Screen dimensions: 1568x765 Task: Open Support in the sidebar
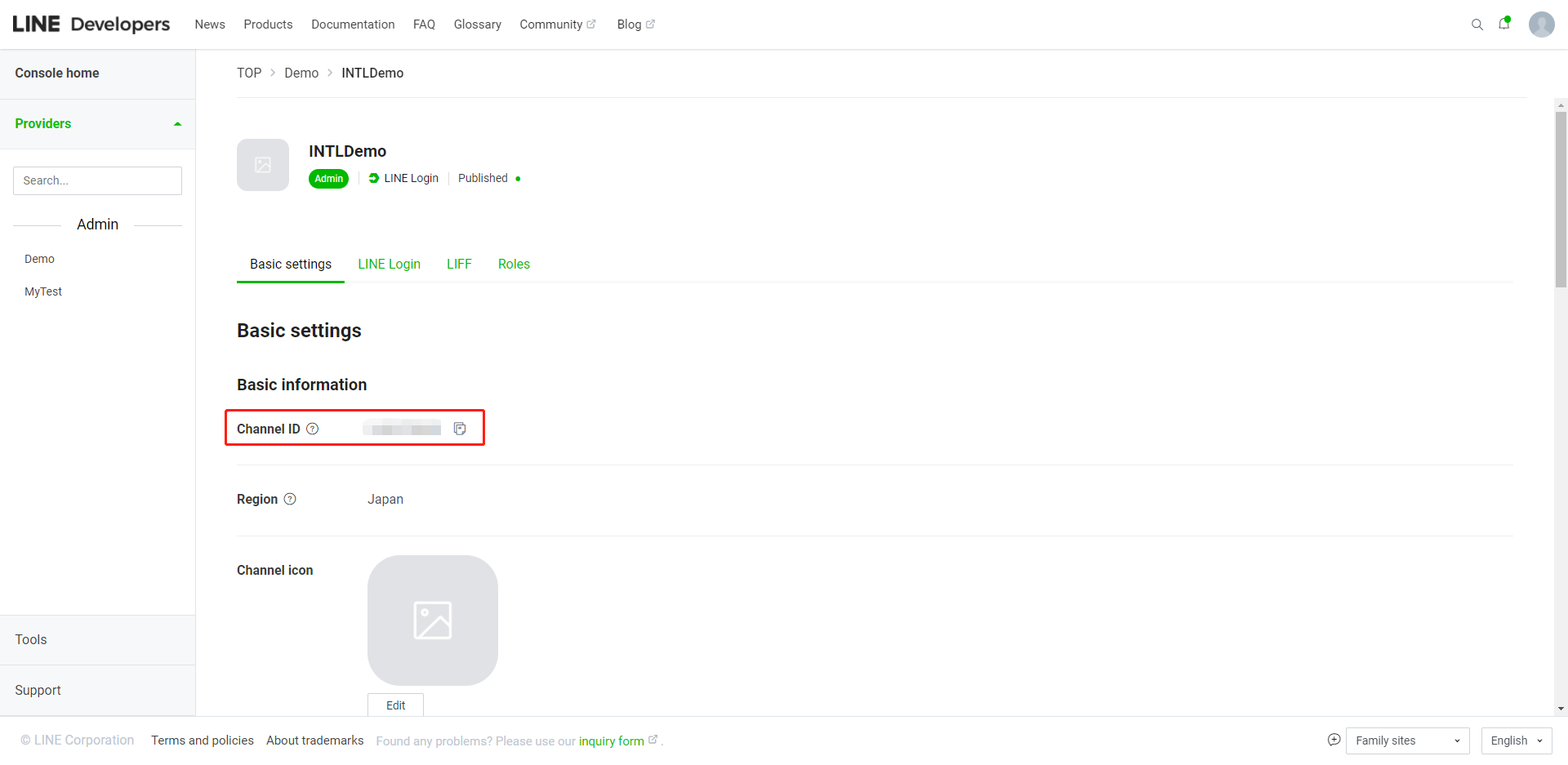[38, 691]
